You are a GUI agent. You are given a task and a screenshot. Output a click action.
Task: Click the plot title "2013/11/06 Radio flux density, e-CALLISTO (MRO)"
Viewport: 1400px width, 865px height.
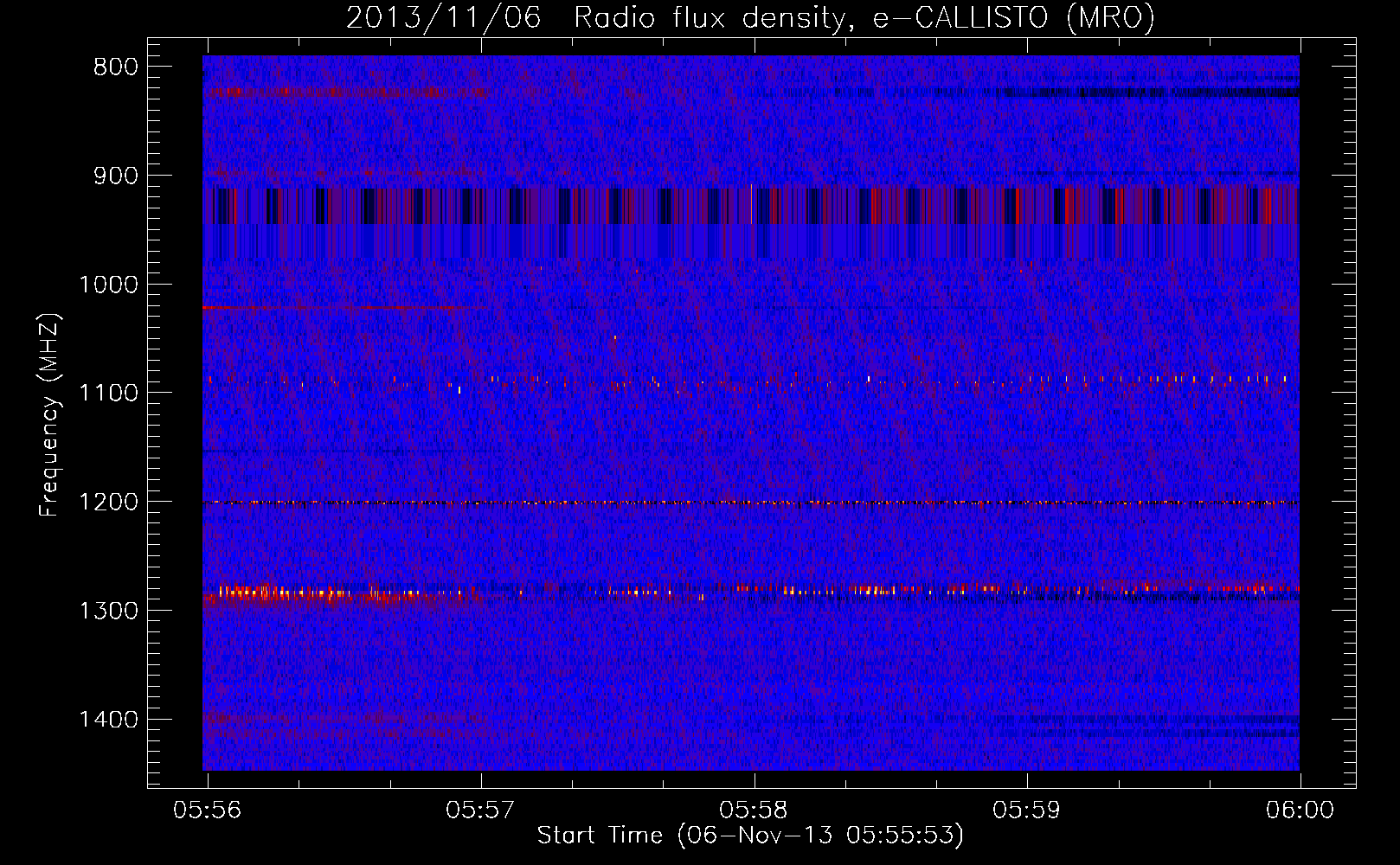point(750,18)
